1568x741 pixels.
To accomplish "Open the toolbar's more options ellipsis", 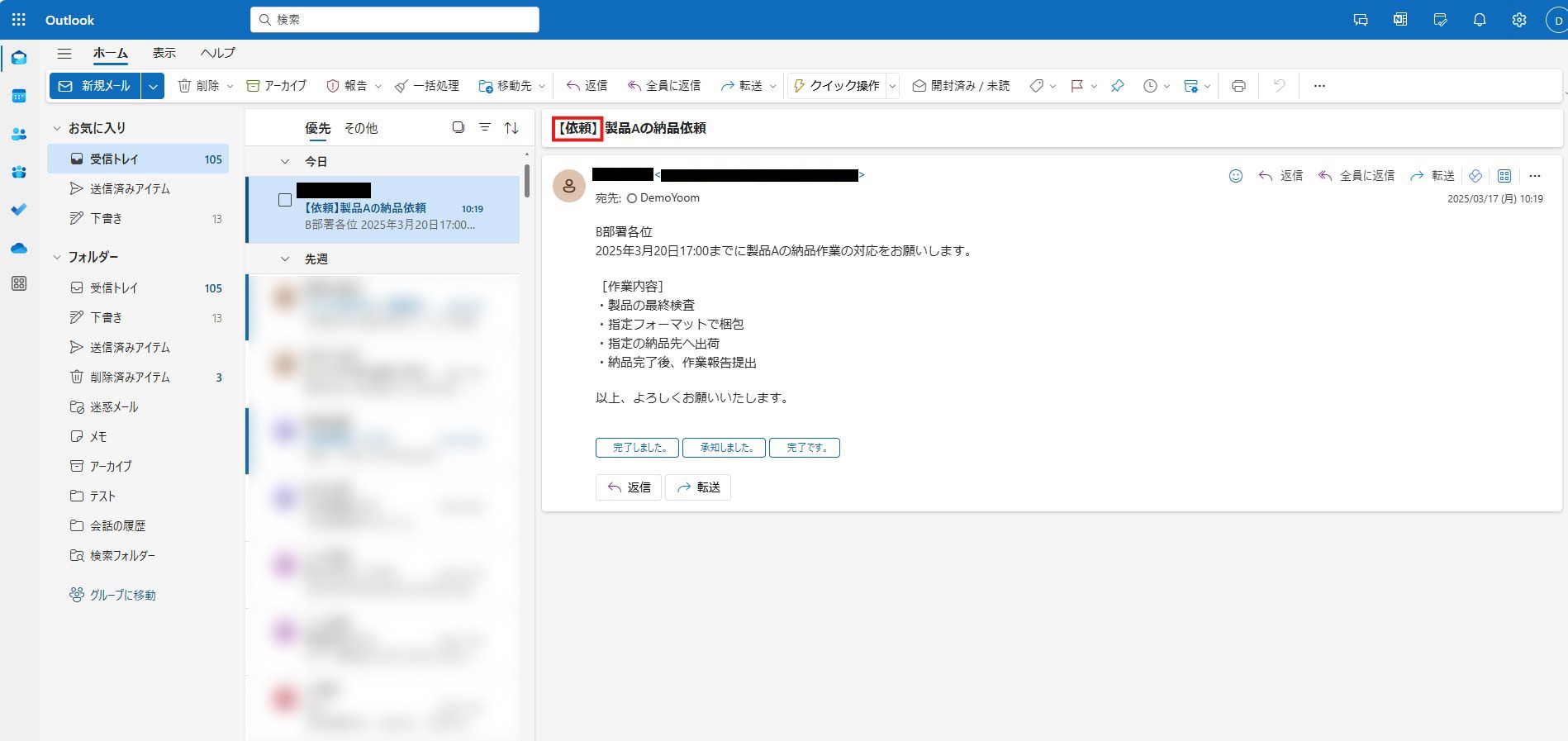I will coord(1319,86).
